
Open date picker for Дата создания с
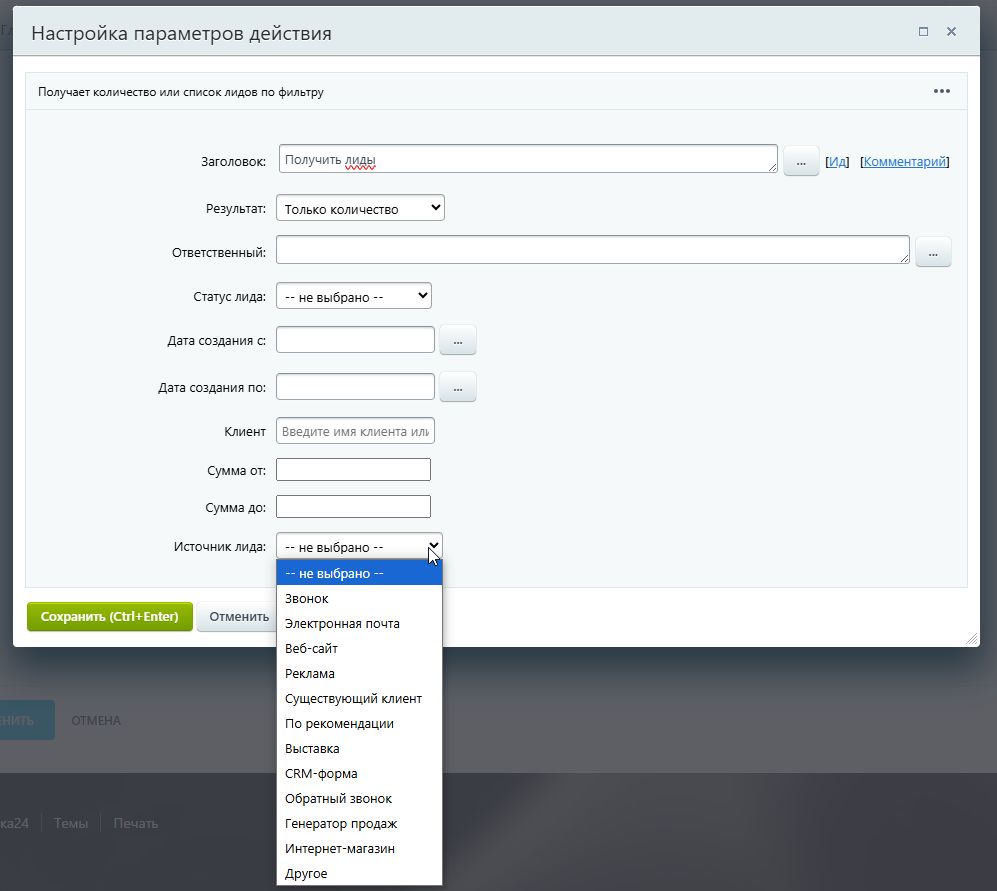(457, 341)
